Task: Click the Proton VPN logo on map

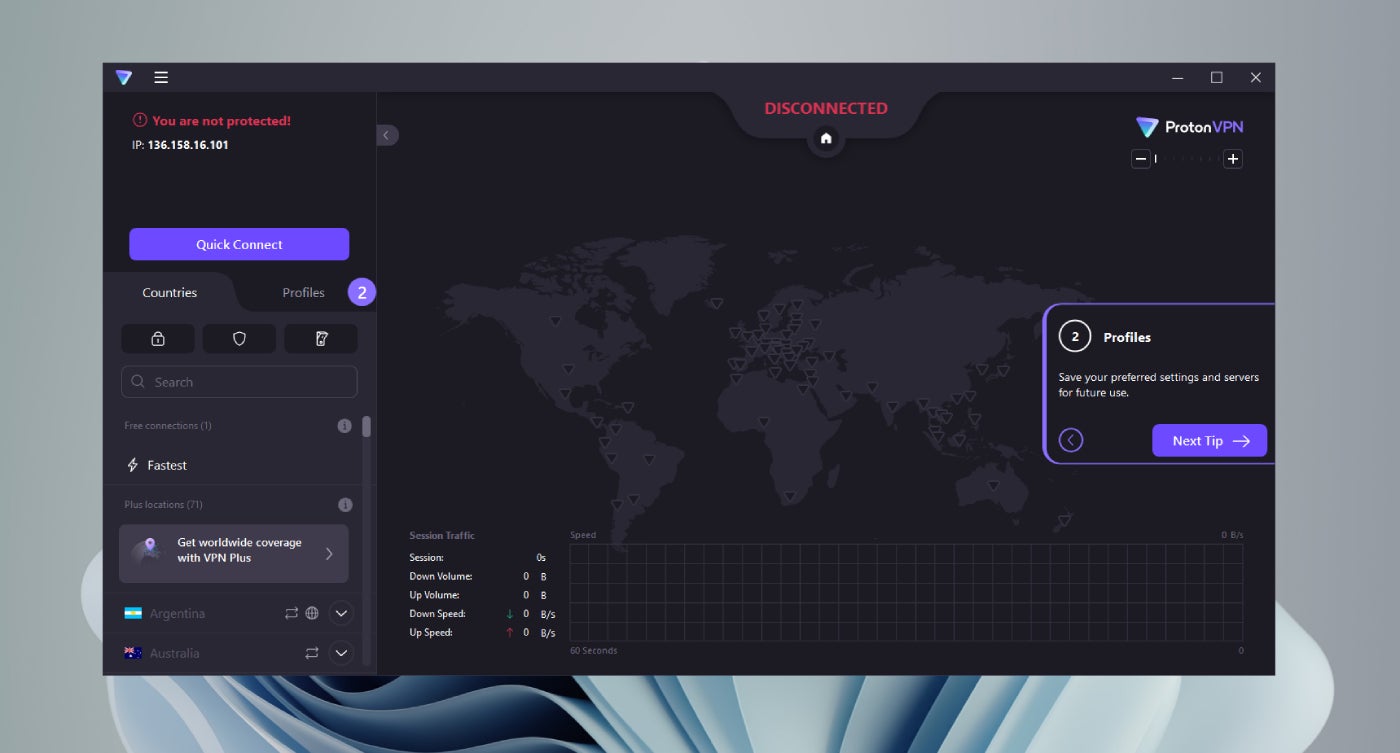Action: (x=1189, y=127)
